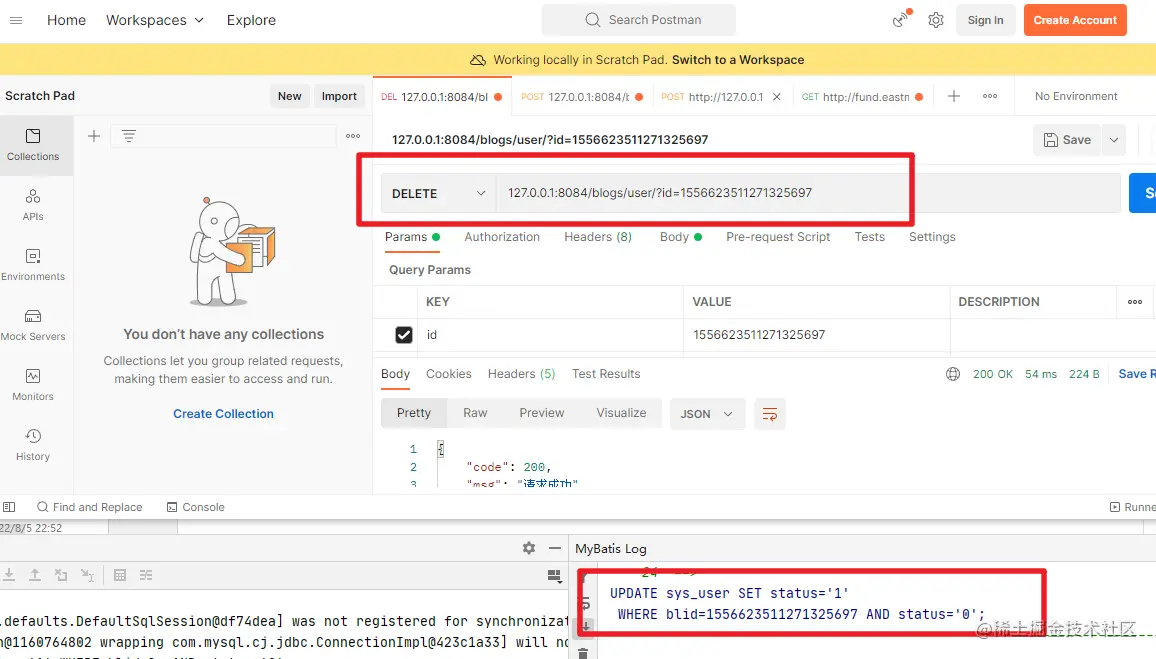
Task: Expand the Save button dropdown arrow
Action: [1114, 140]
